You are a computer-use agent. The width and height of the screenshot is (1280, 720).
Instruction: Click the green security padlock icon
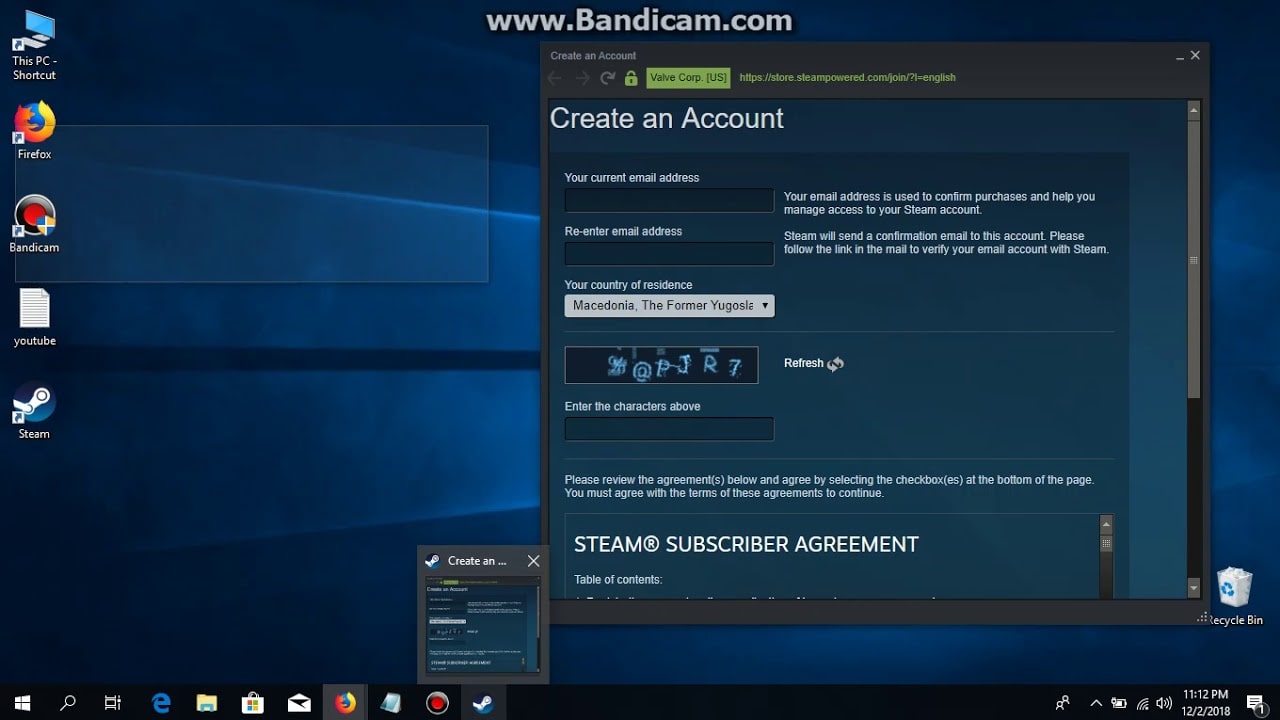(631, 78)
